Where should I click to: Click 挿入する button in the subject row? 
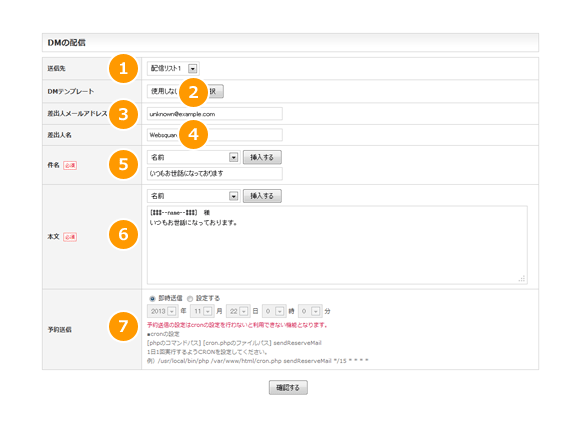(x=262, y=157)
